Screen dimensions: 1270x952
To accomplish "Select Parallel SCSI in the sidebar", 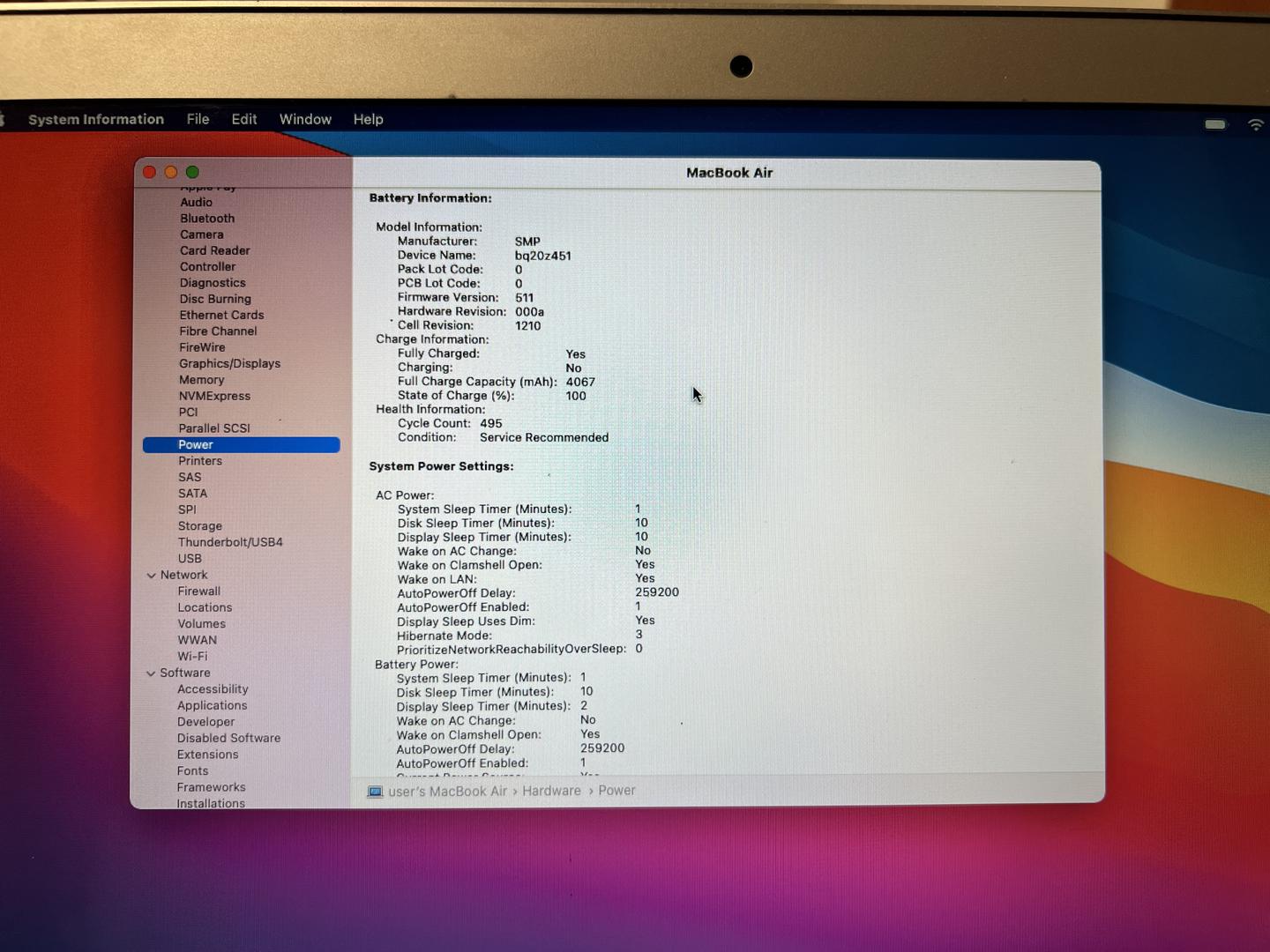I will click(214, 428).
